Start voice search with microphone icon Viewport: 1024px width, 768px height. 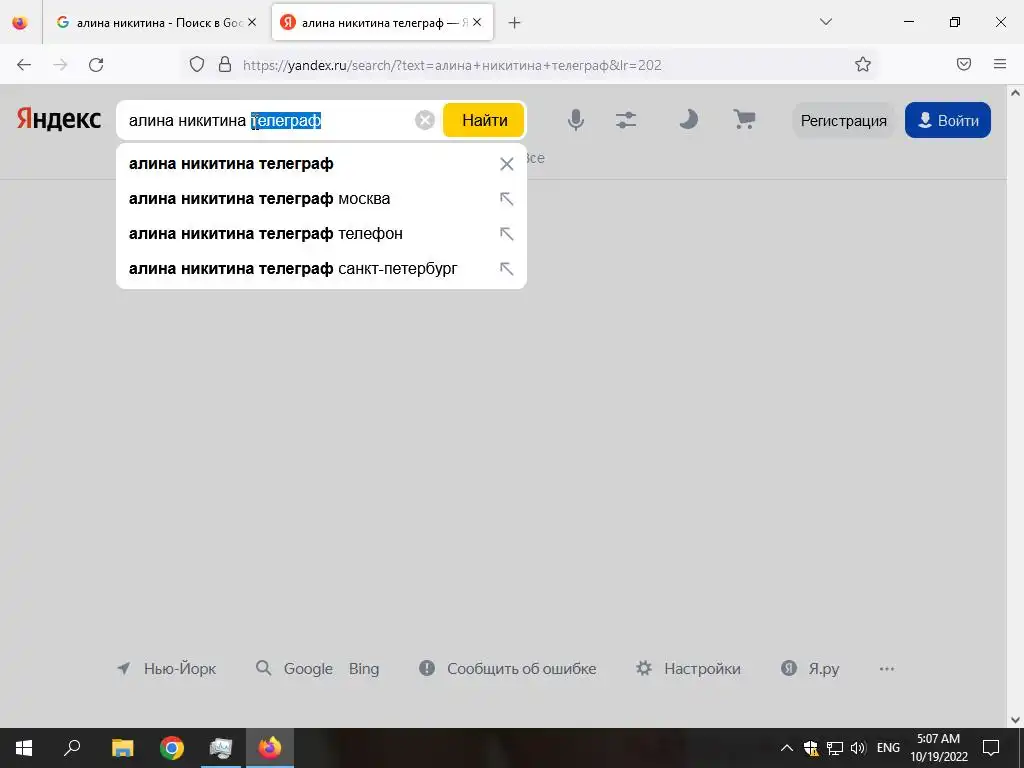coord(575,120)
